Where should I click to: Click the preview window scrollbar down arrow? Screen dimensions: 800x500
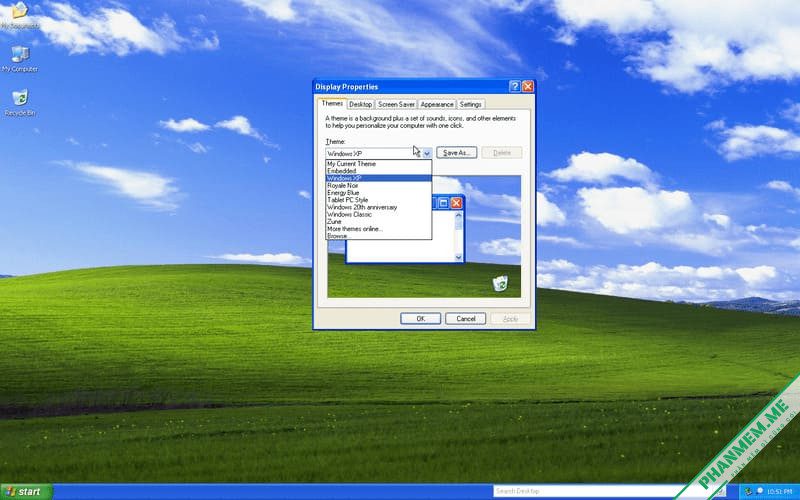(458, 257)
